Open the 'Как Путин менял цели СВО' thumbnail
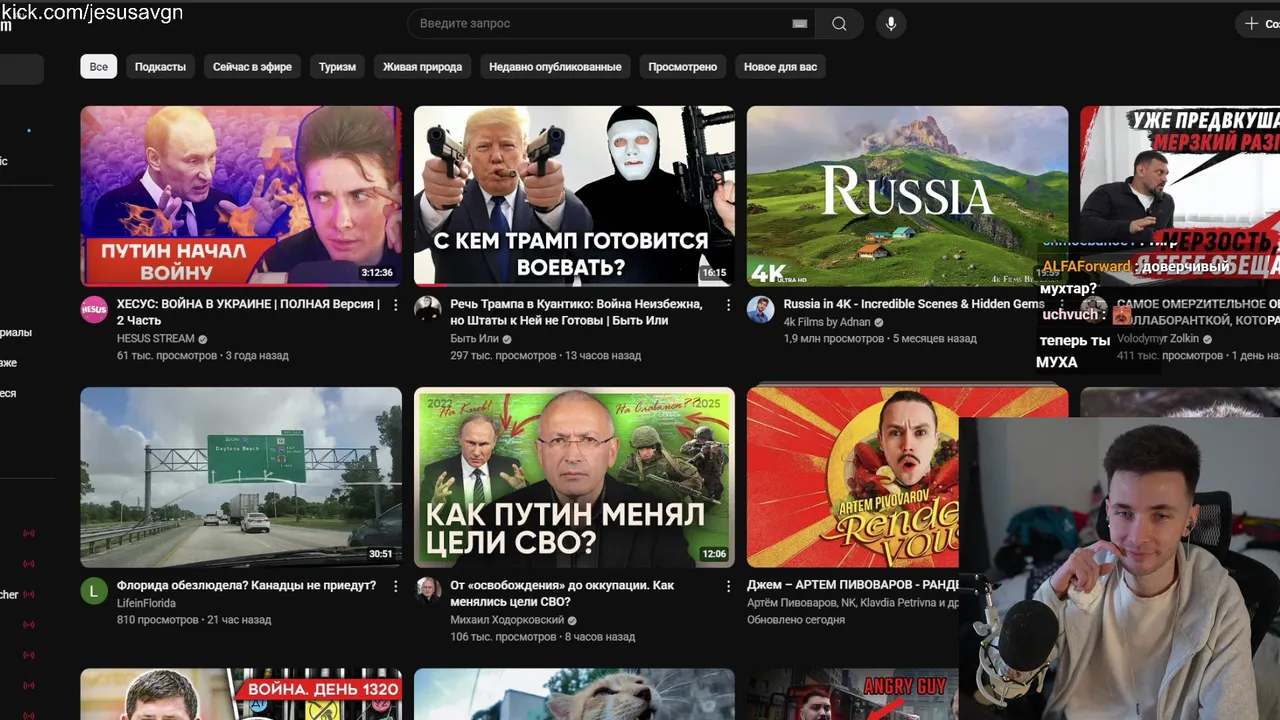This screenshot has width=1280, height=720. point(574,477)
